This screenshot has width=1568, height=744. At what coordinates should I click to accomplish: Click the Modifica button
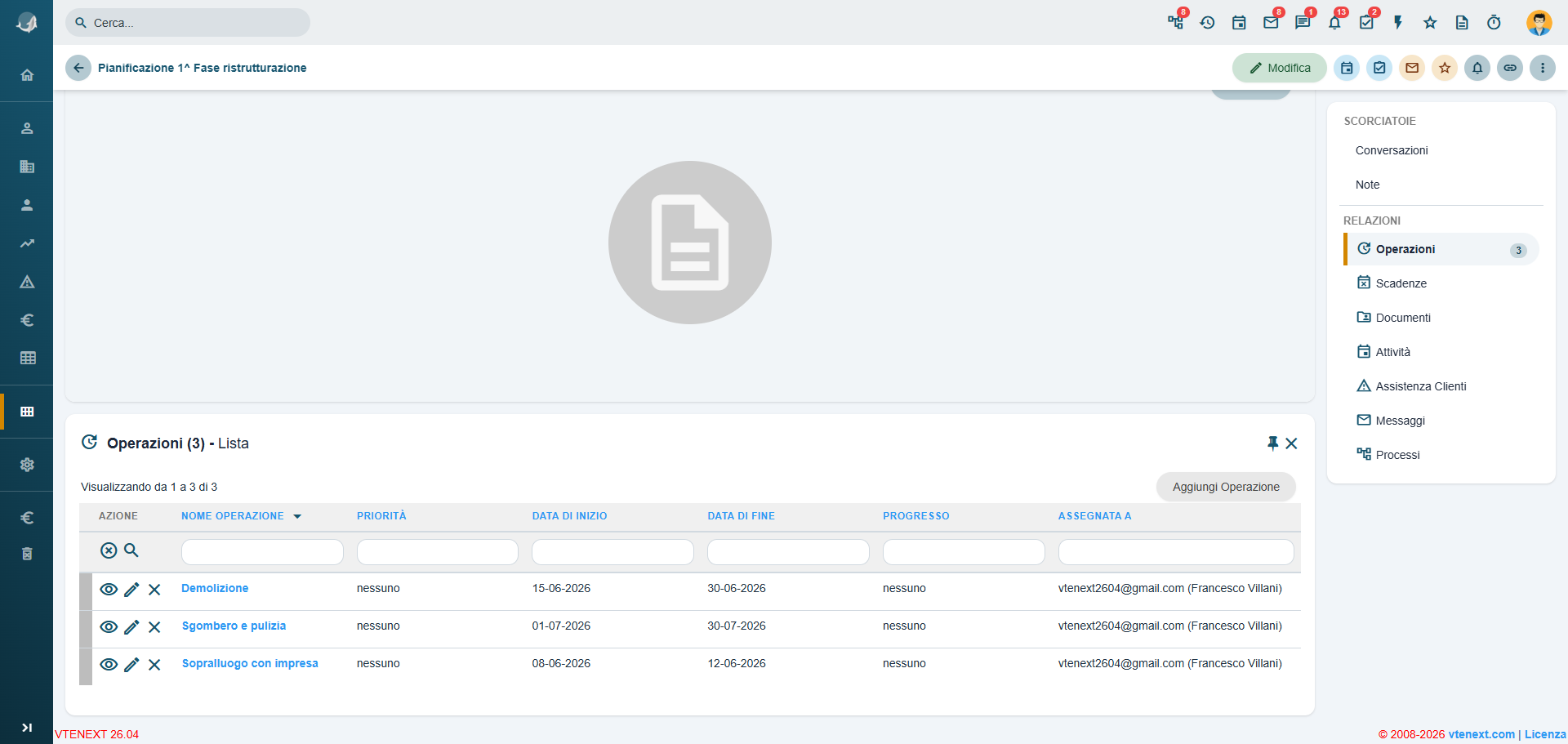[1280, 68]
